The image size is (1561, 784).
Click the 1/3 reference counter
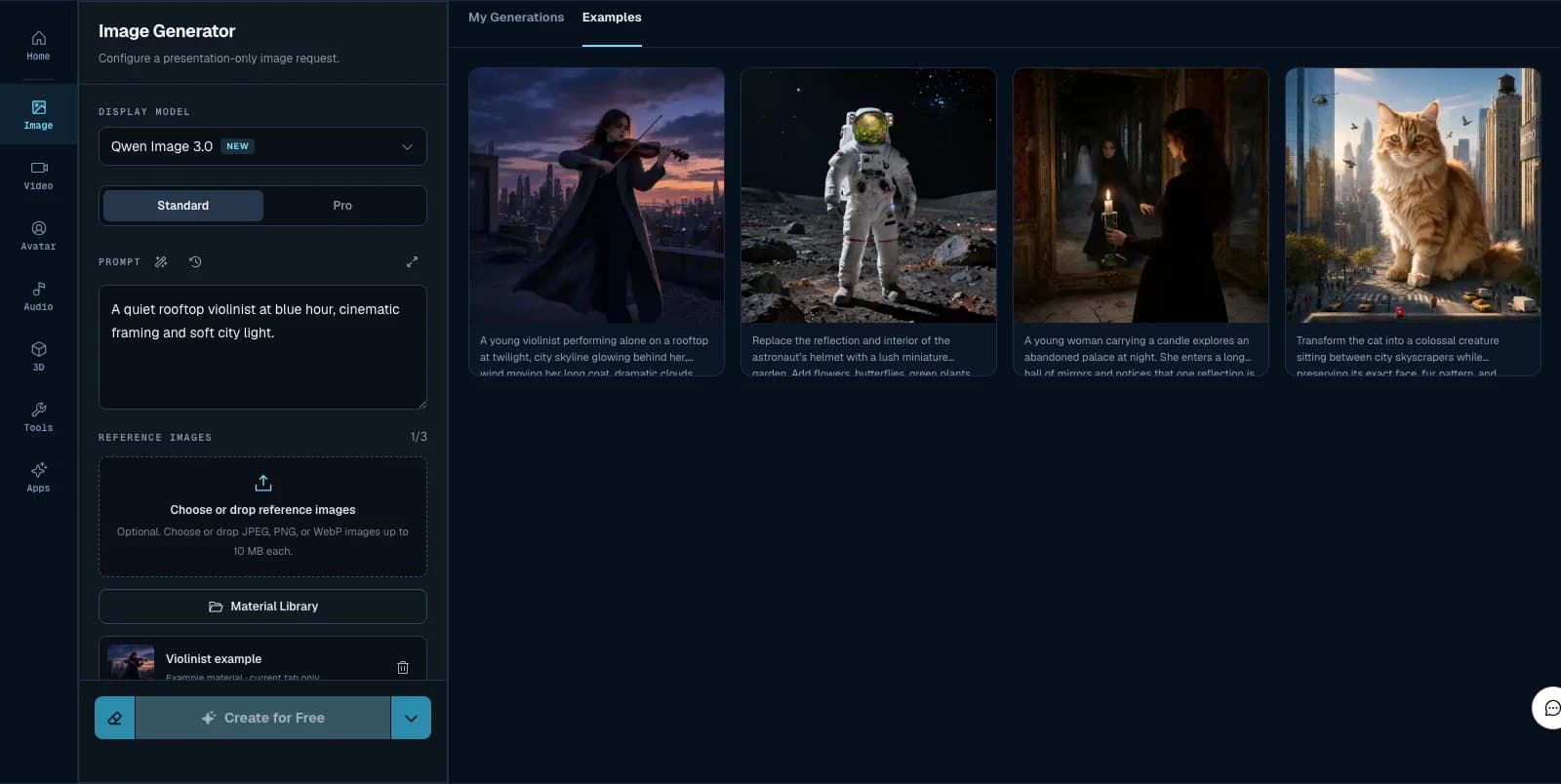419,437
